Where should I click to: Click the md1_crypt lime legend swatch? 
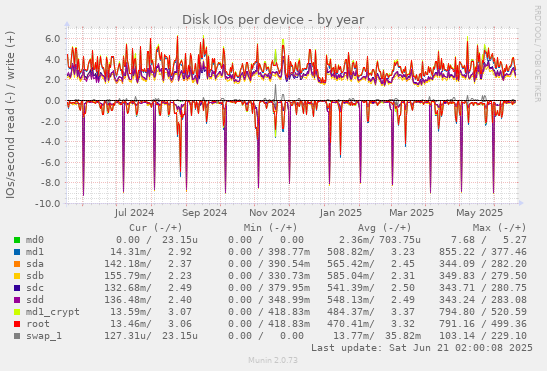coord(17,312)
